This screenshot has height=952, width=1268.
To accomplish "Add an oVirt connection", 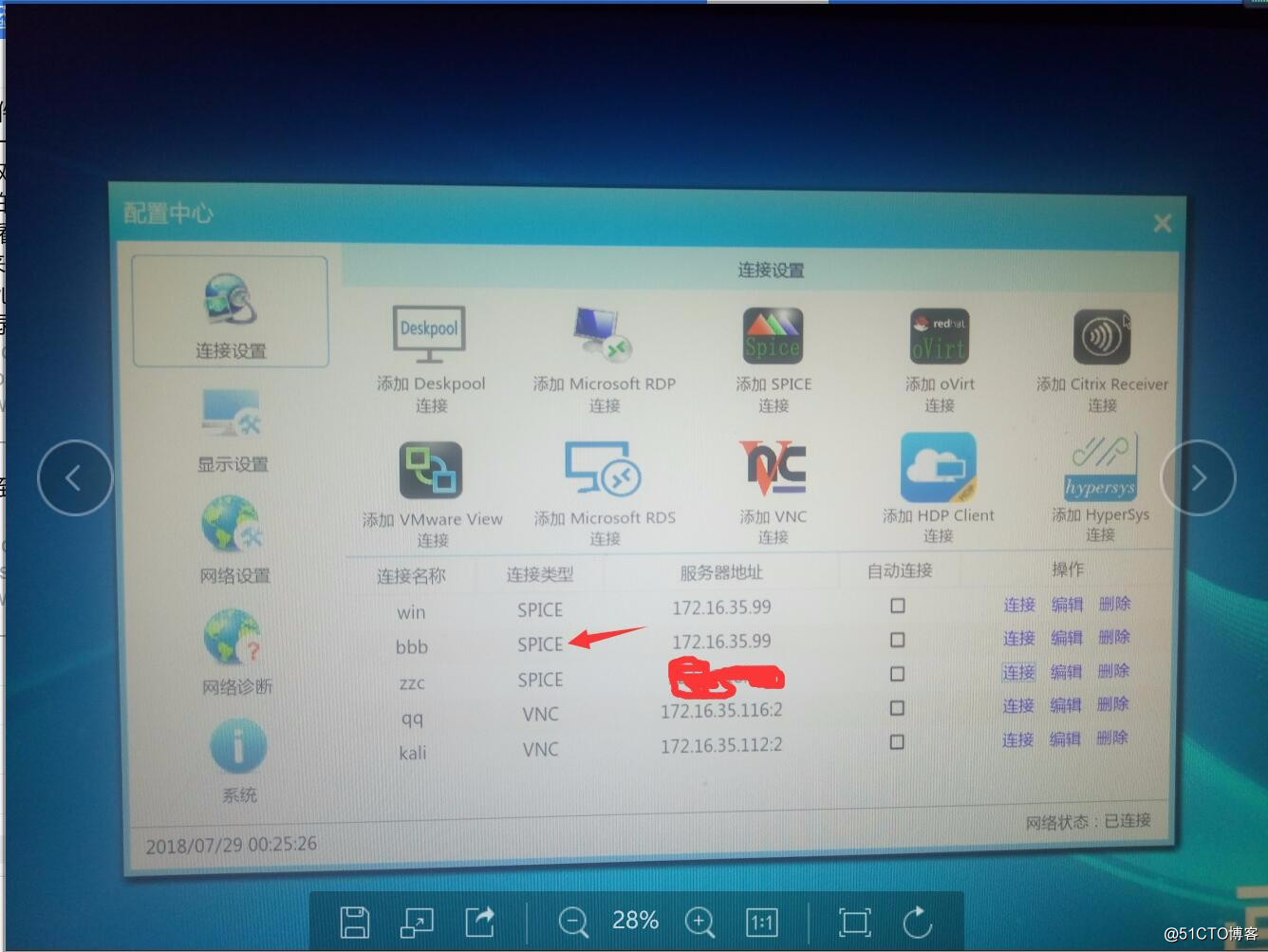I will pos(939,360).
